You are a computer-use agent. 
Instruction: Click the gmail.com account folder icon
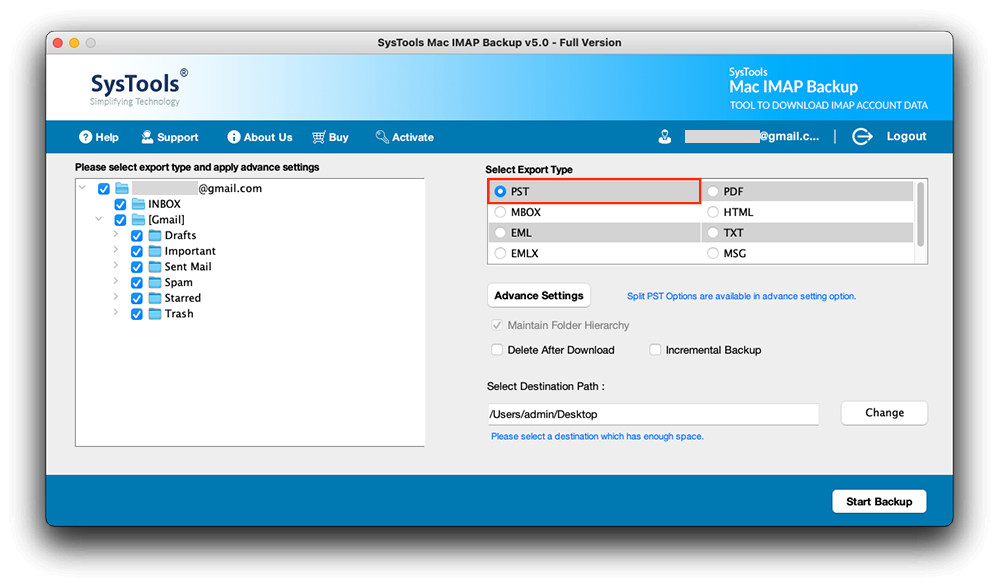(122, 188)
